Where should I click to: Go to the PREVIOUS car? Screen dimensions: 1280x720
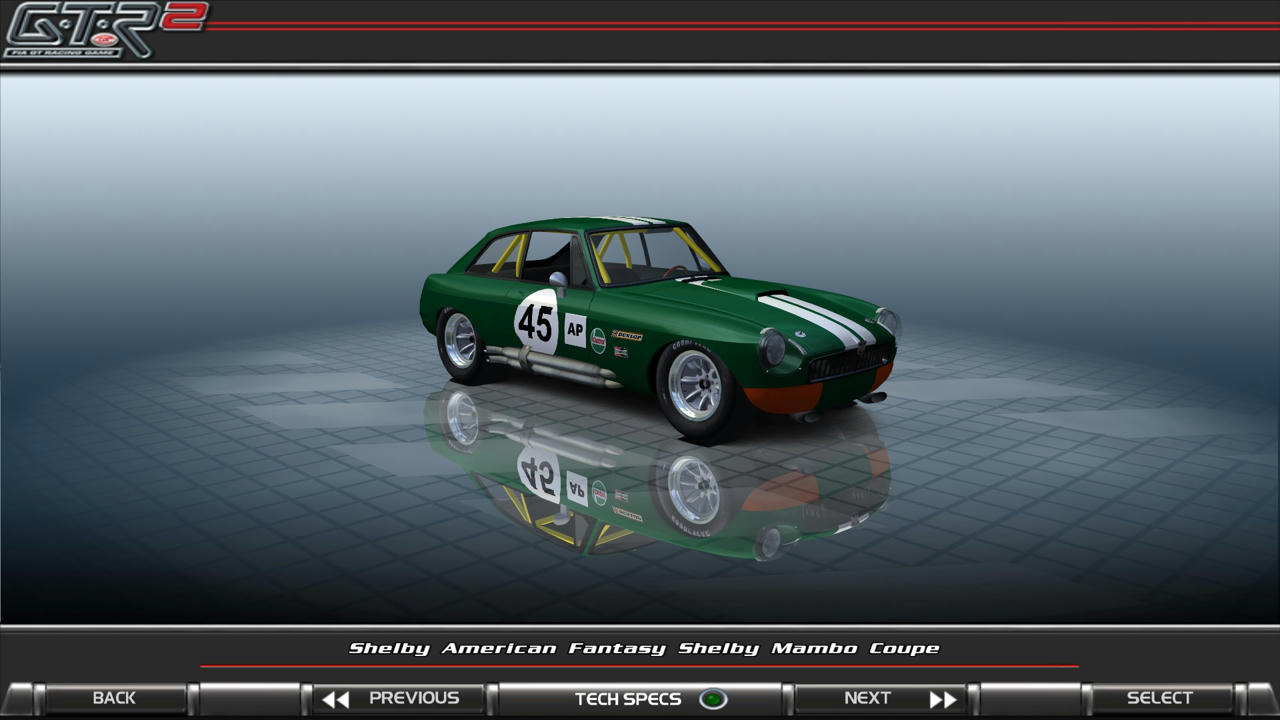(399, 699)
